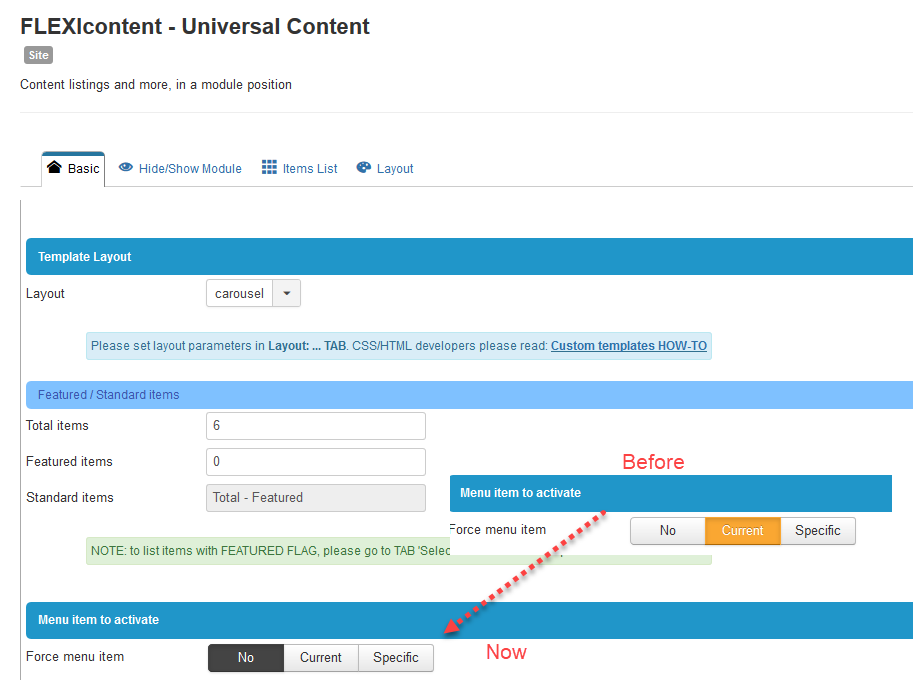
Task: Click the FLEXIcontent - Universal Content heading
Action: tap(195, 27)
